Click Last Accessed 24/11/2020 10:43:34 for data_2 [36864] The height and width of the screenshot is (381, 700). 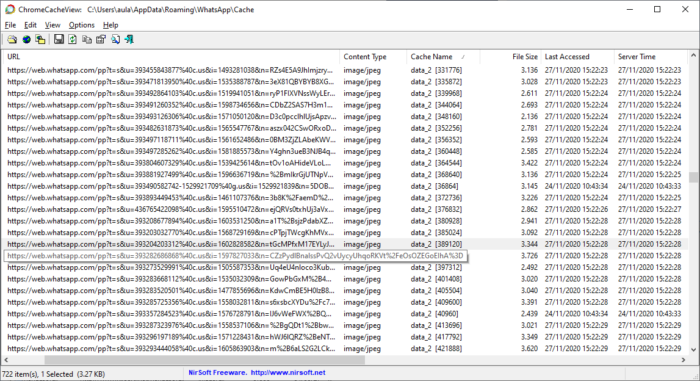click(576, 186)
